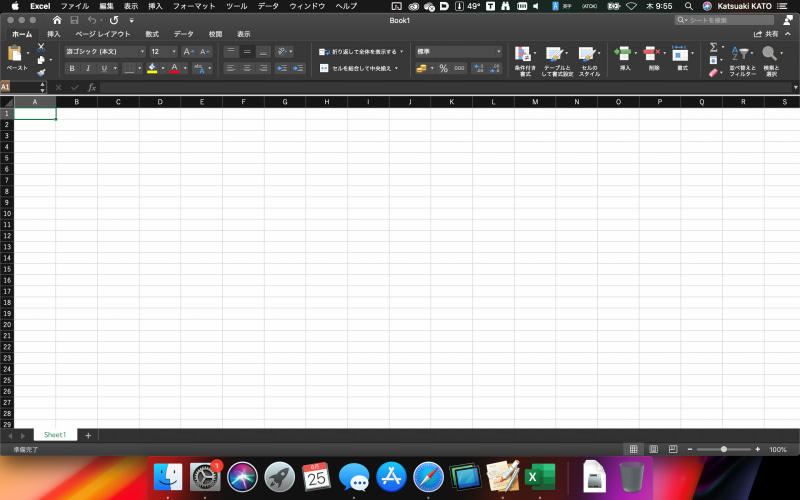Click the Clear eraser icon
Viewport: 800px width, 500px height.
[713, 73]
